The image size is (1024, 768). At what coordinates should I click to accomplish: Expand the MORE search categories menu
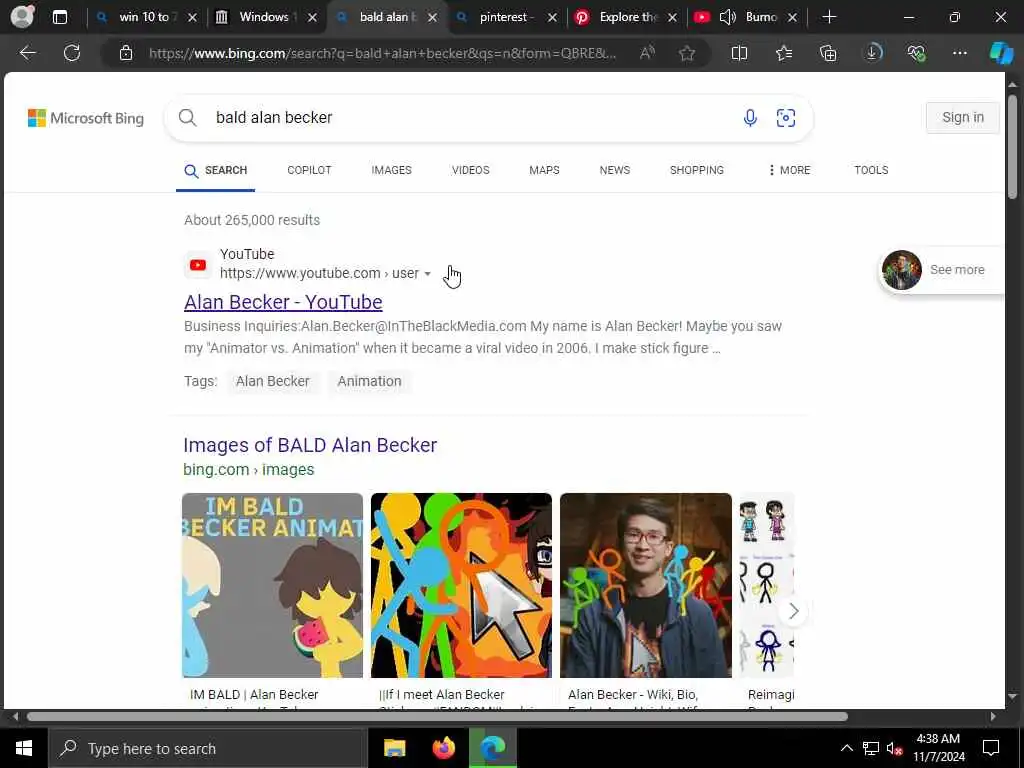click(x=789, y=170)
